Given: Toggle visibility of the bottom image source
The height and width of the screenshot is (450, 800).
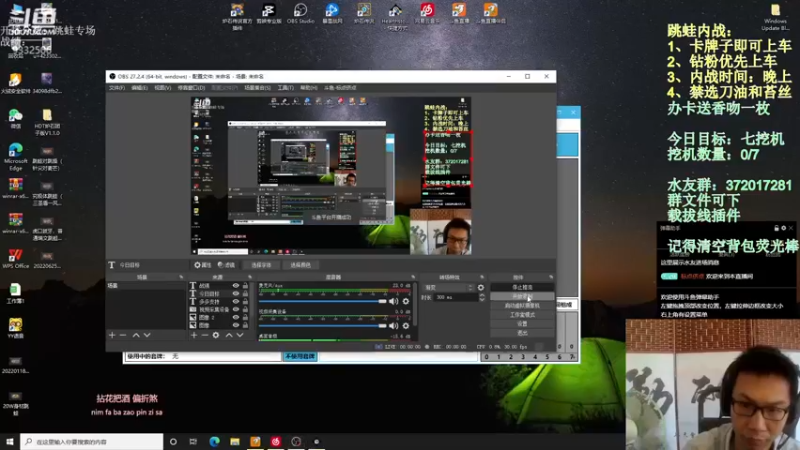Looking at the screenshot, I should (x=236, y=324).
